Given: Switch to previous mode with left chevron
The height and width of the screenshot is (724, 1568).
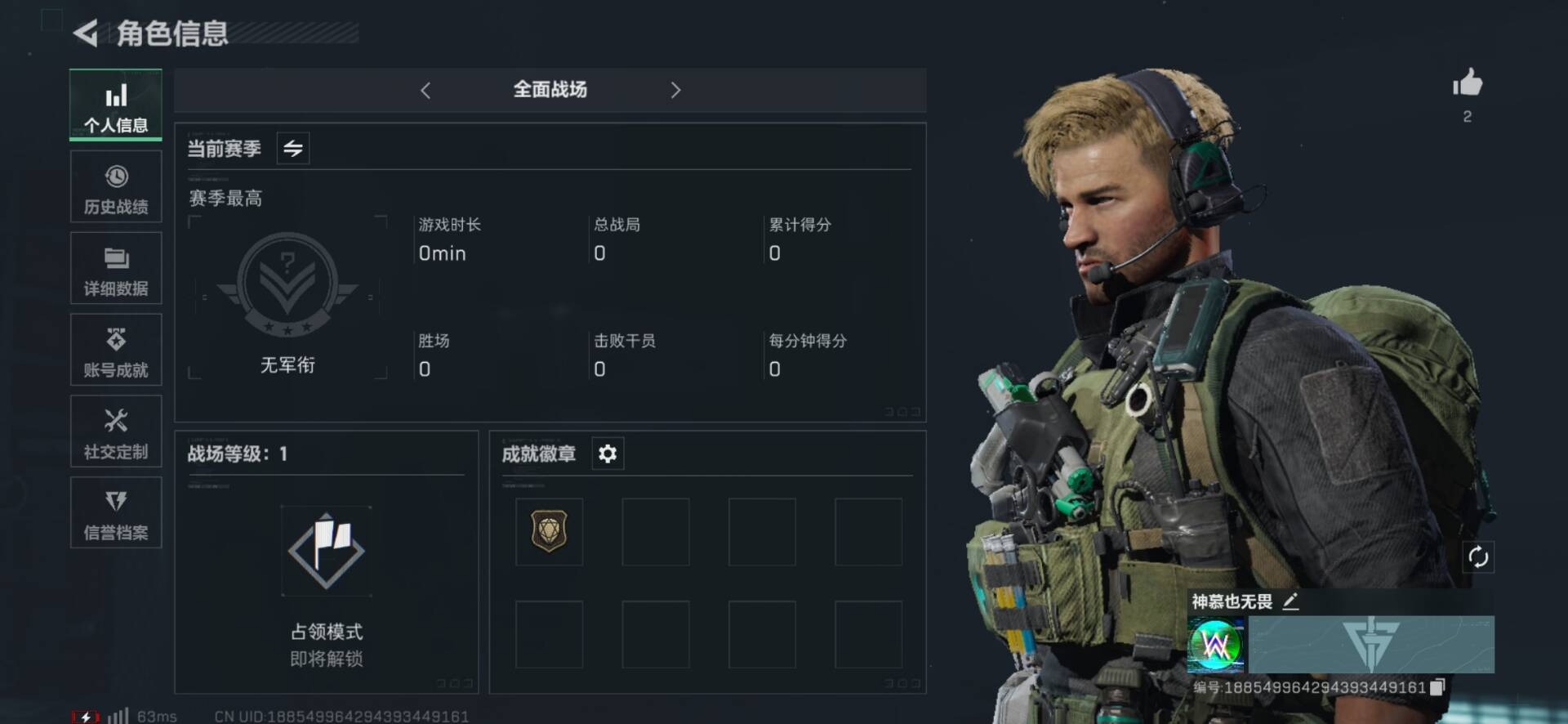Looking at the screenshot, I should [425, 90].
